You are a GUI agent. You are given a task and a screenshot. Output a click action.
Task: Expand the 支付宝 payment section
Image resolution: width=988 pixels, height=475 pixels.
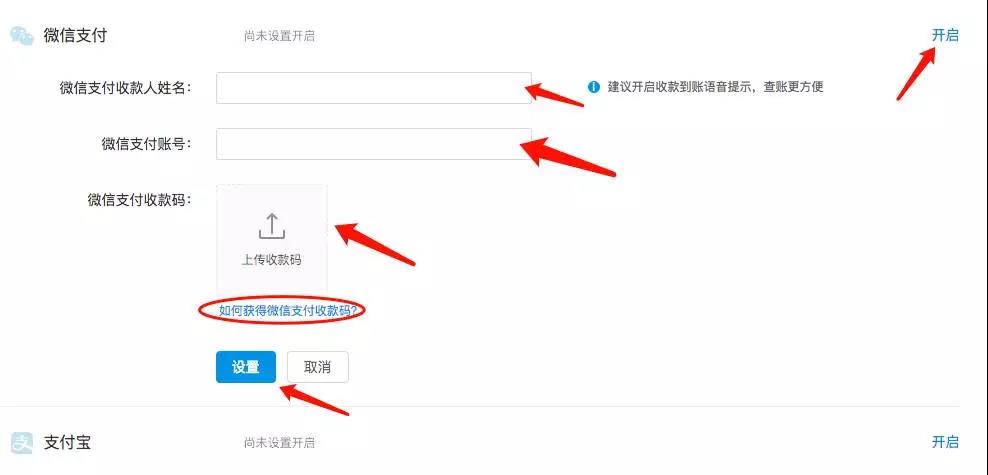coord(67,442)
